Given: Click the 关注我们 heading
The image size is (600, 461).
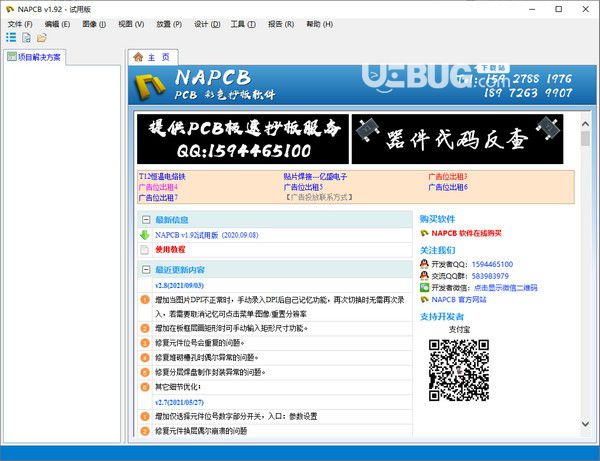Looking at the screenshot, I should (437, 250).
